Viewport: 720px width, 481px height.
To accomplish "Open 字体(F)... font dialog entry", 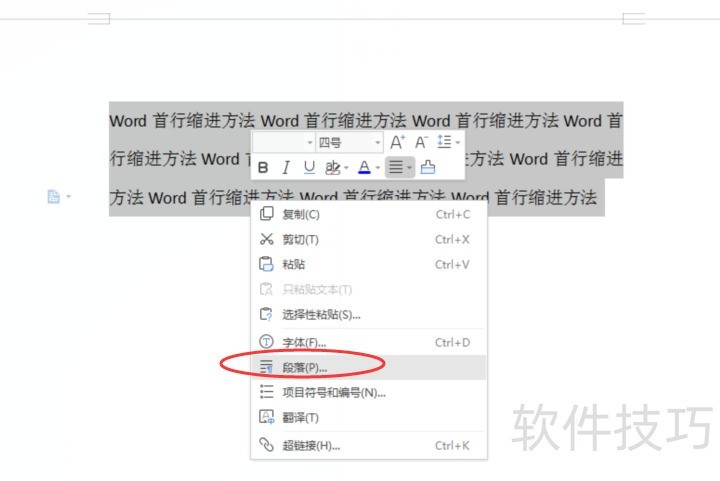I will pyautogui.click(x=369, y=342).
